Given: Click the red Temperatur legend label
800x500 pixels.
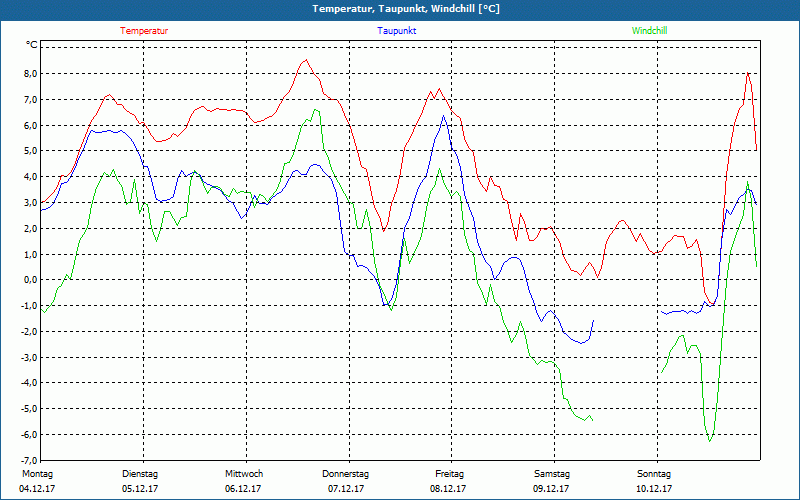Looking at the screenshot, I should click(144, 31).
